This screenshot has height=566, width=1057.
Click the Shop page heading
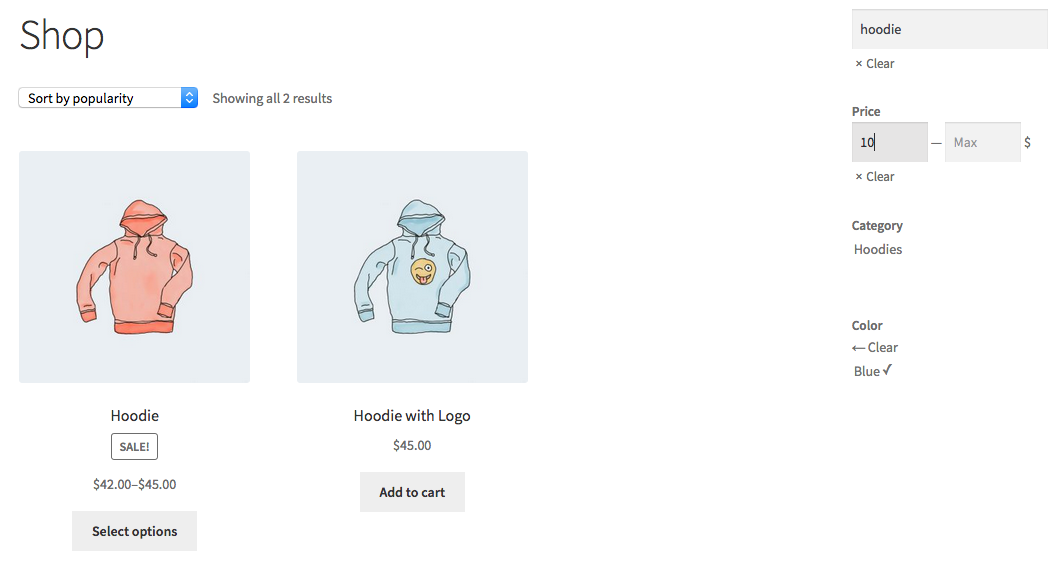coord(62,35)
